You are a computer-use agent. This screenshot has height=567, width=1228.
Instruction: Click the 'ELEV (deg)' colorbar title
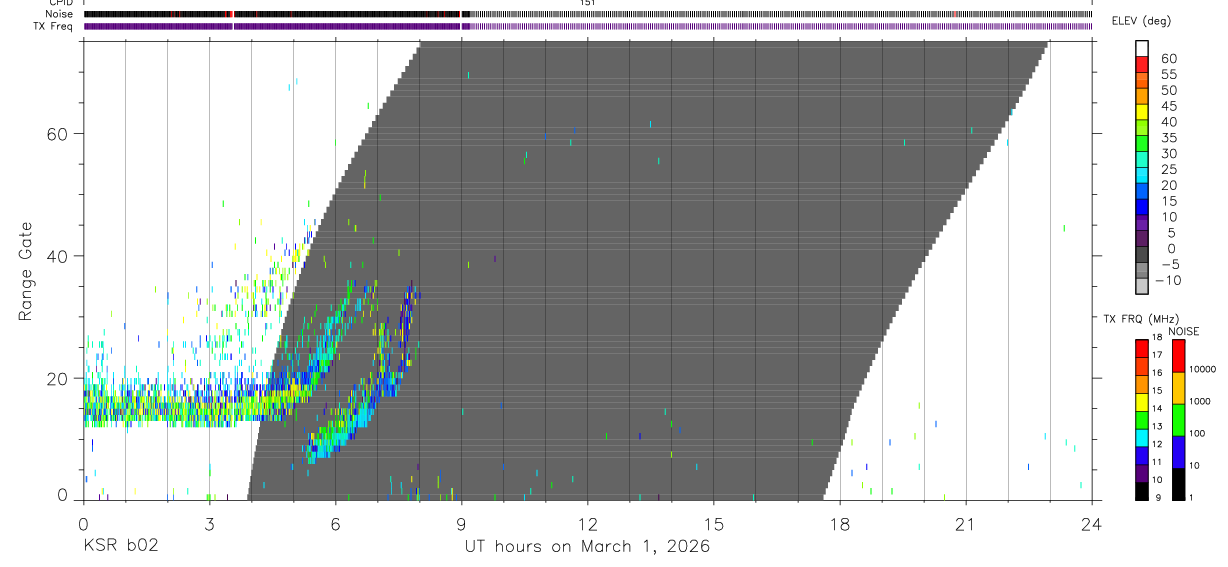(1142, 21)
